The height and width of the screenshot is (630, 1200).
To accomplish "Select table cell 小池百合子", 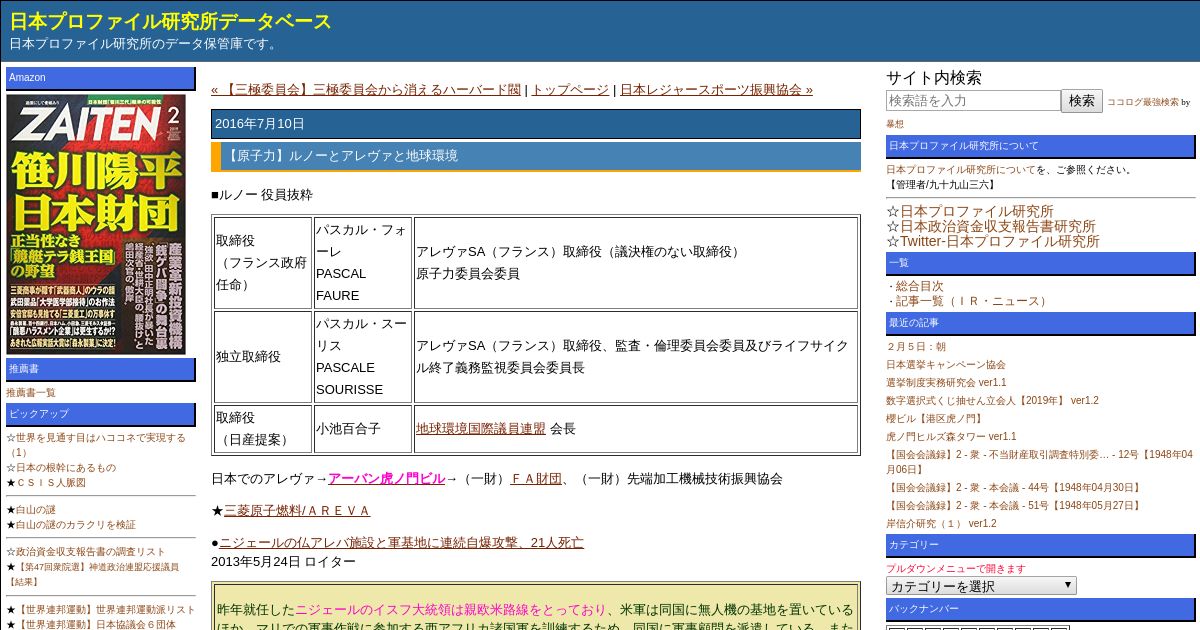I will [363, 428].
